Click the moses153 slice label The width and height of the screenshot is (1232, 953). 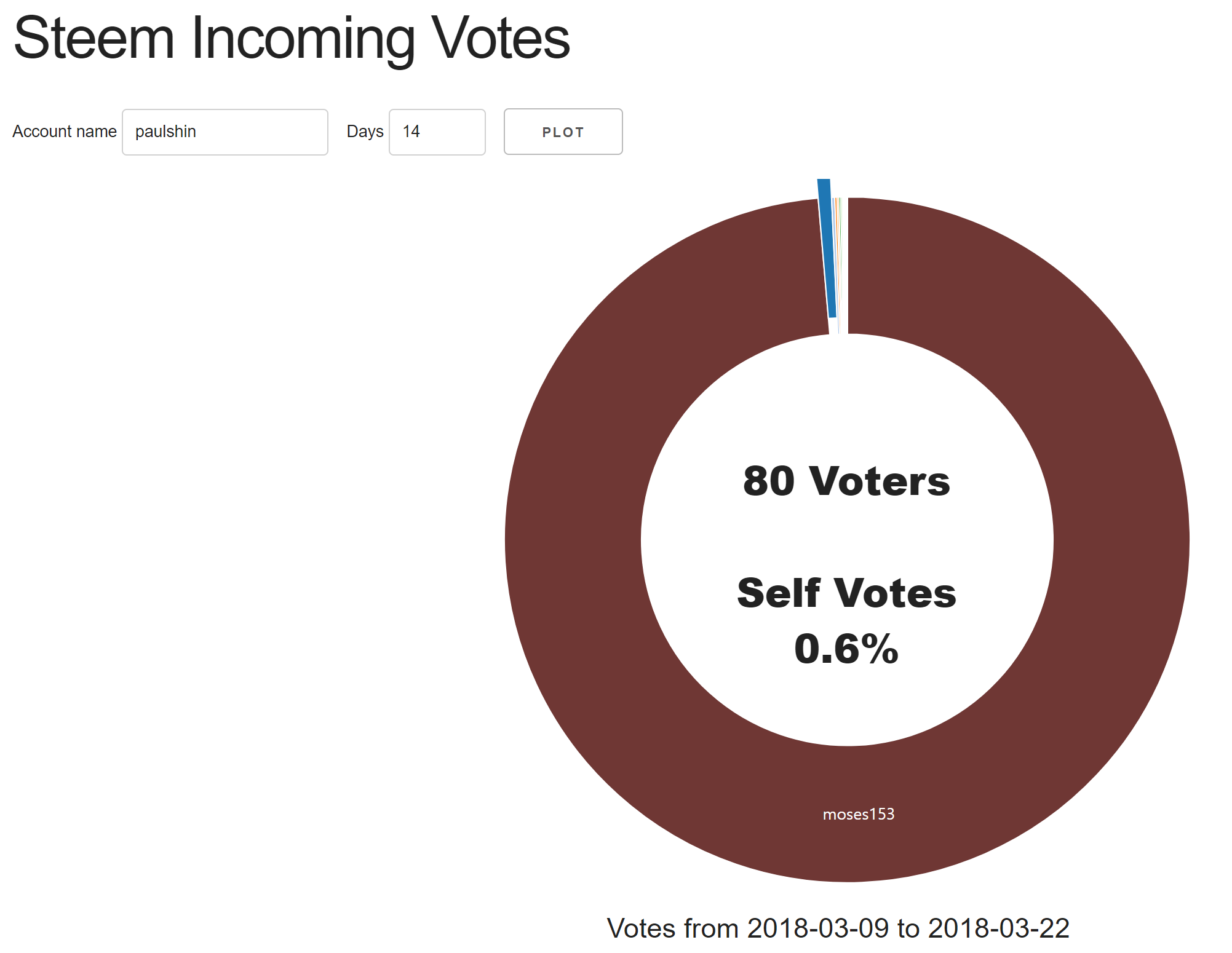(x=858, y=815)
